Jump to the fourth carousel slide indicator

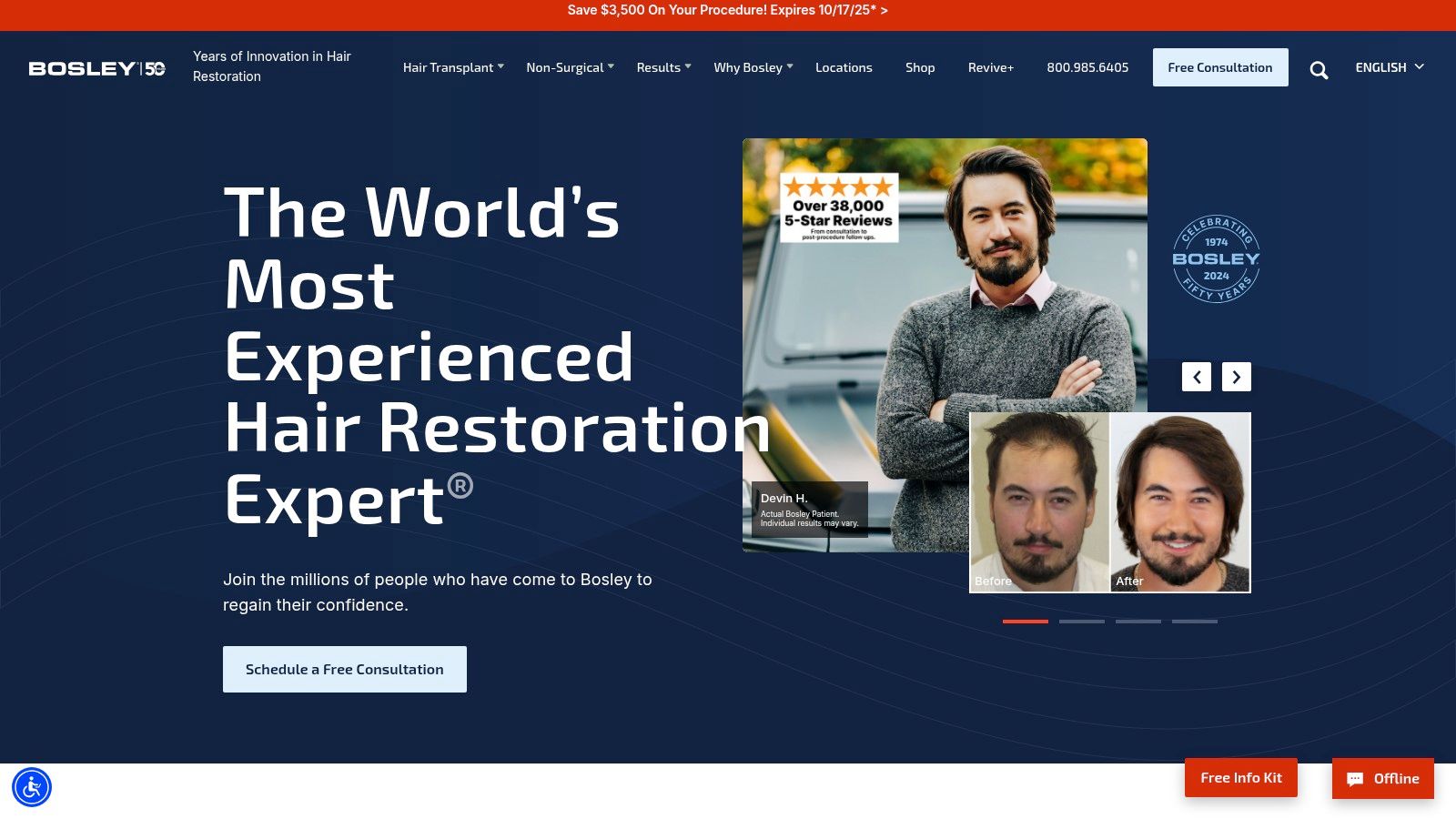click(x=1195, y=622)
